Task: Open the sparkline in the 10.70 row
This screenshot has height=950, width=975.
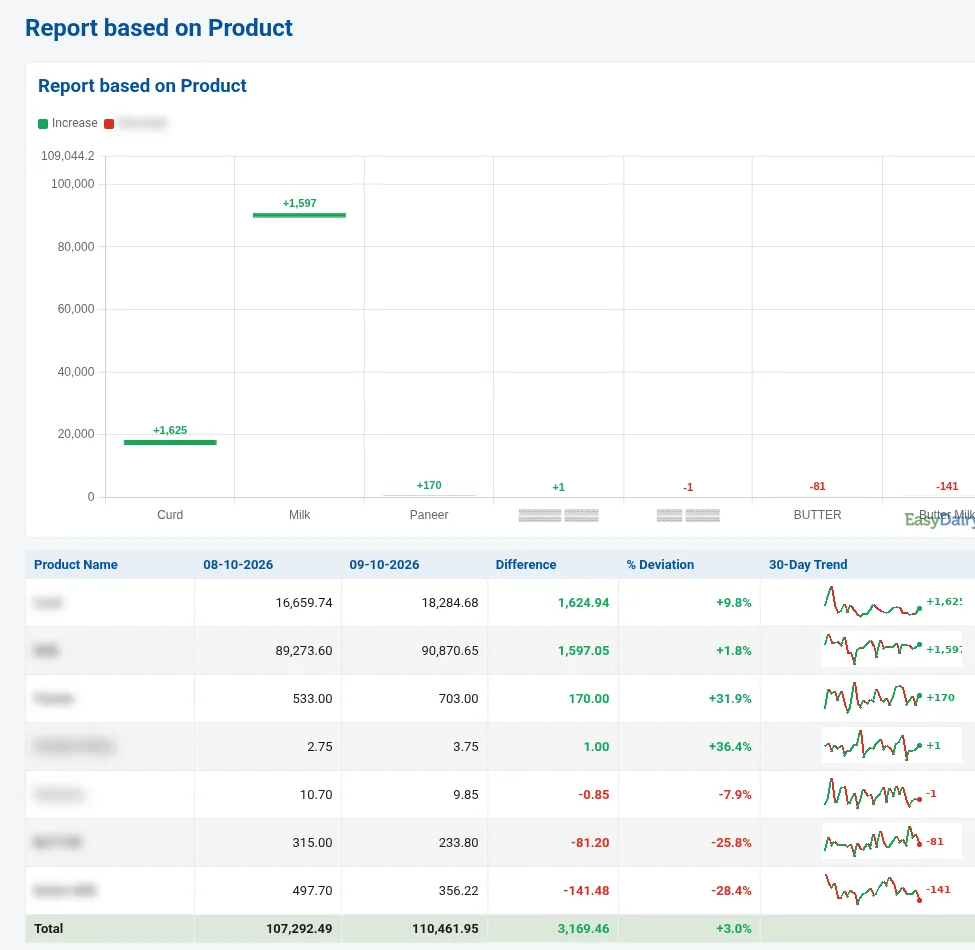Action: [x=892, y=793]
